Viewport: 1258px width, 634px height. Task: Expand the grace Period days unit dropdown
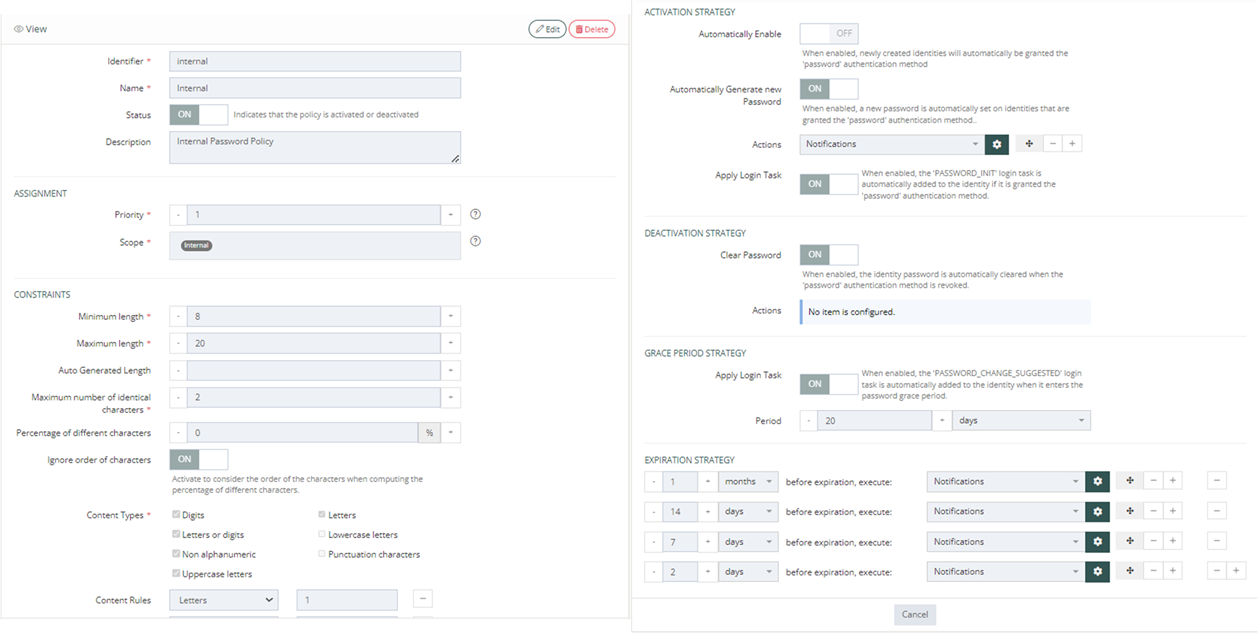(x=1020, y=421)
